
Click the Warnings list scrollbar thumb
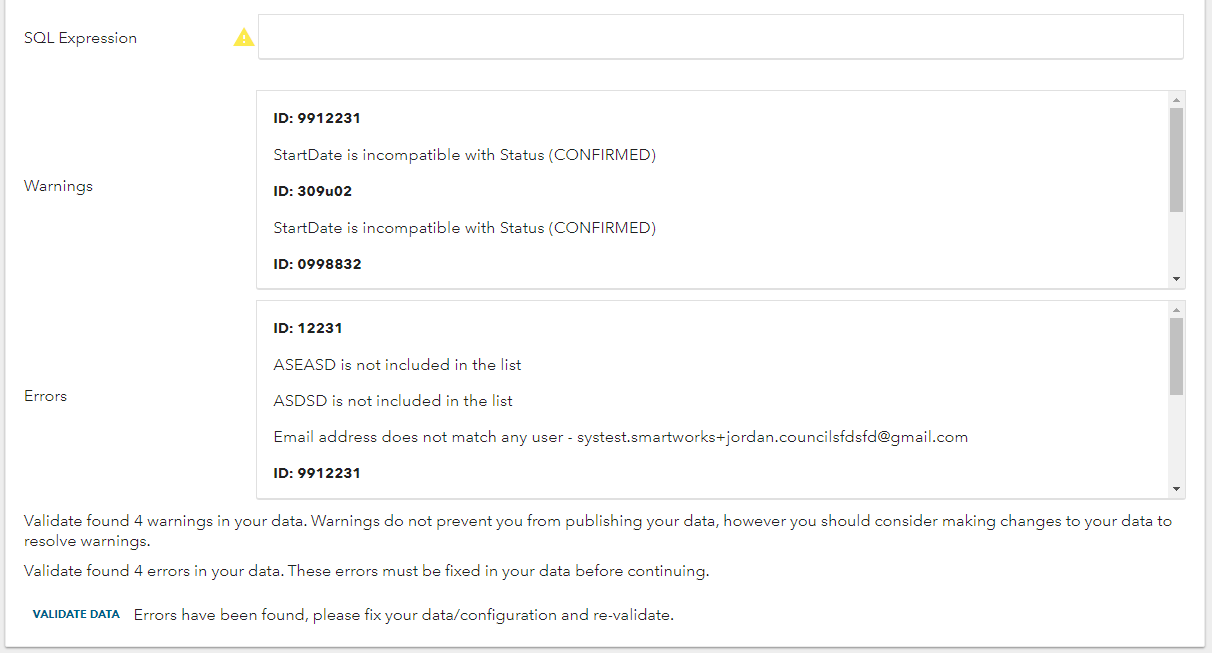1177,160
